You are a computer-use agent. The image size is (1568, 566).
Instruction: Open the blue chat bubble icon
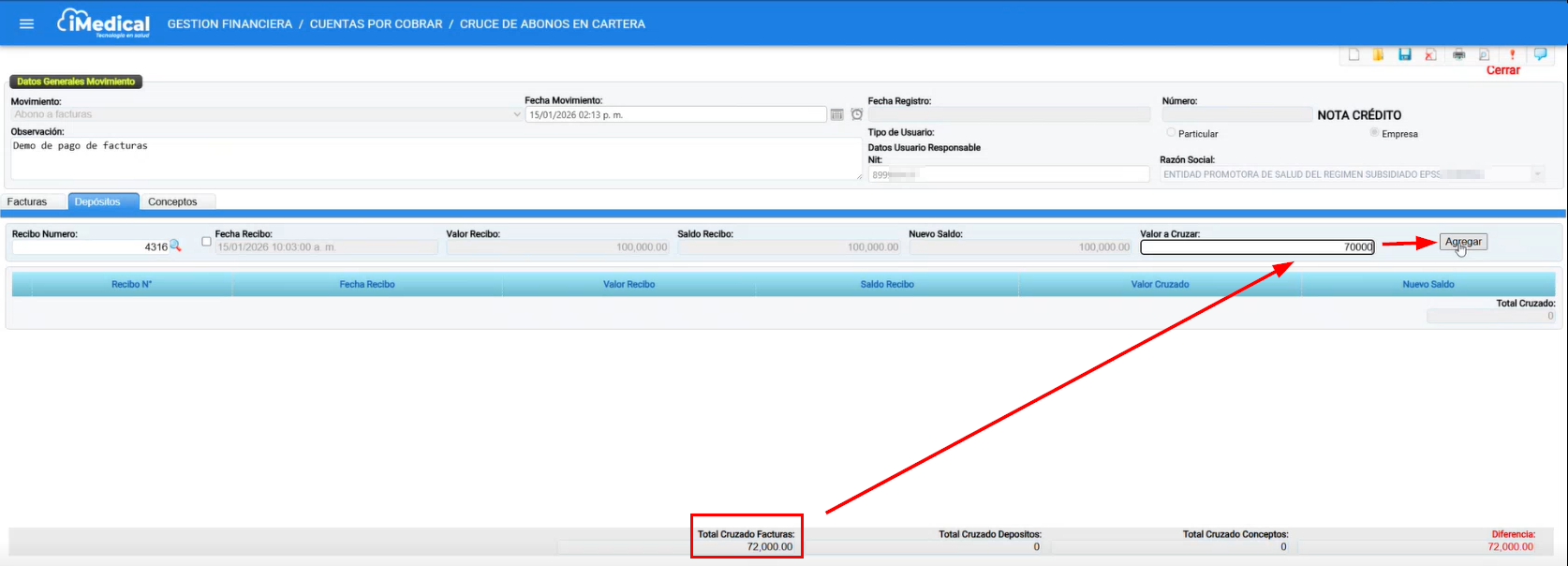point(1540,54)
